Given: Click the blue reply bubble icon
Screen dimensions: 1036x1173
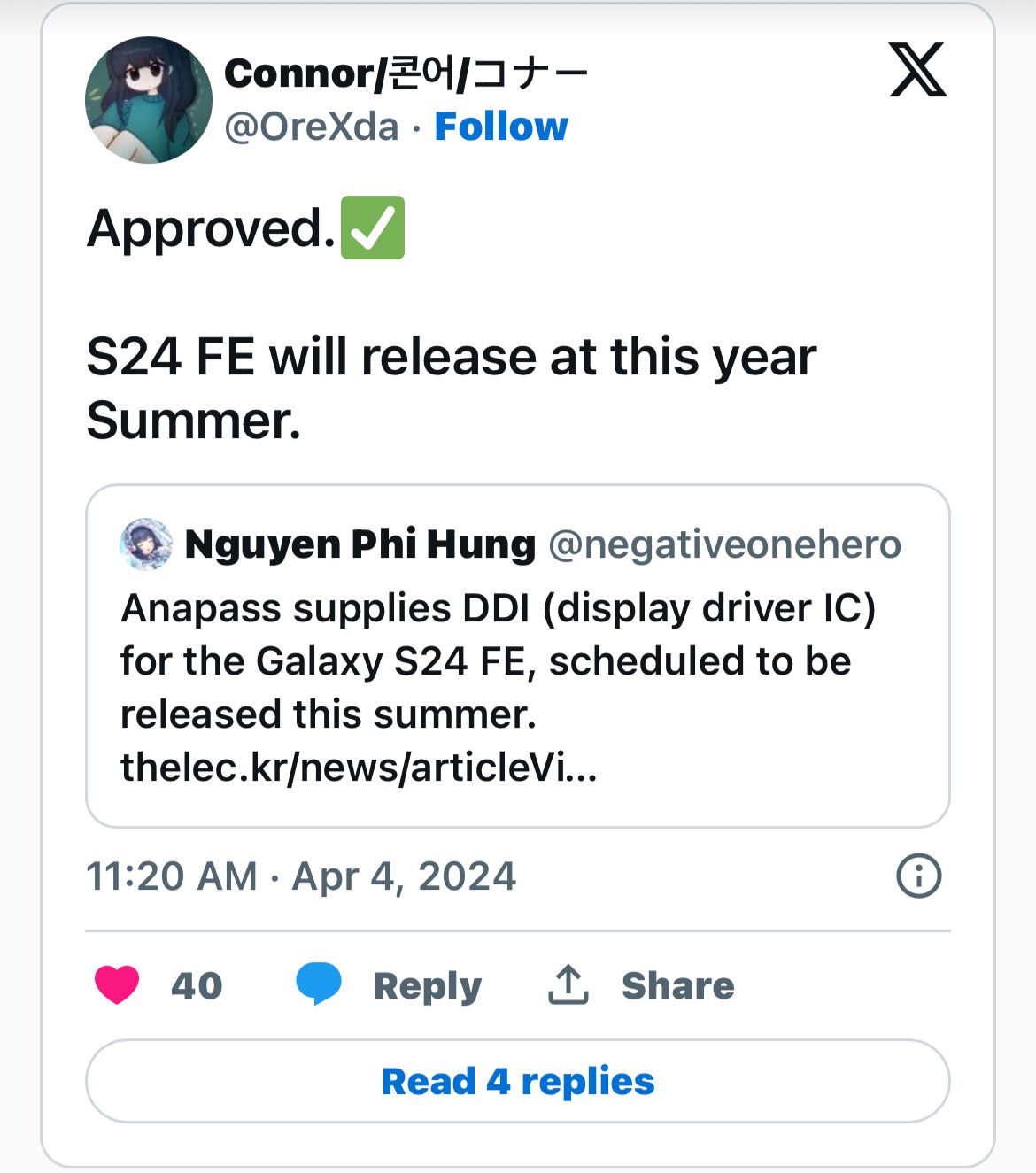Looking at the screenshot, I should click(319, 984).
